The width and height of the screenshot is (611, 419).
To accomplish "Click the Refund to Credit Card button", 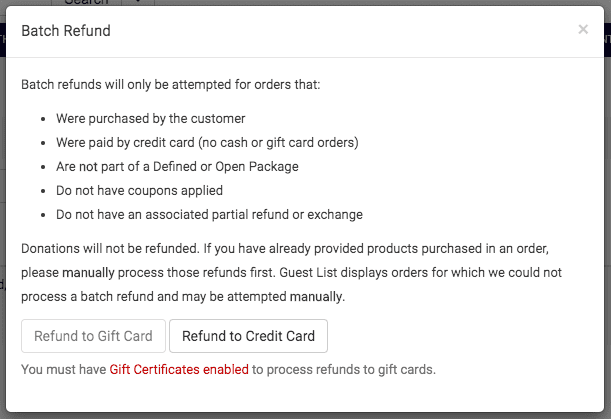I will [248, 336].
